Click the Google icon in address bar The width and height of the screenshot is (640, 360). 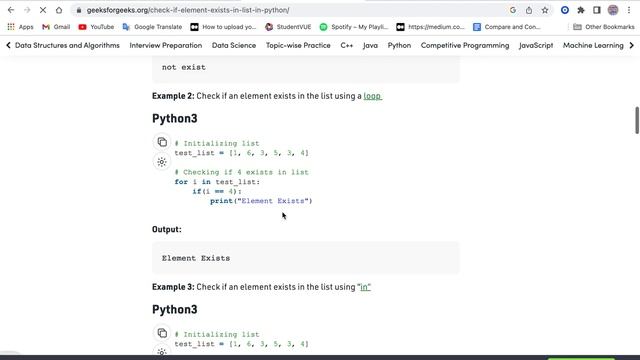pyautogui.click(x=513, y=10)
